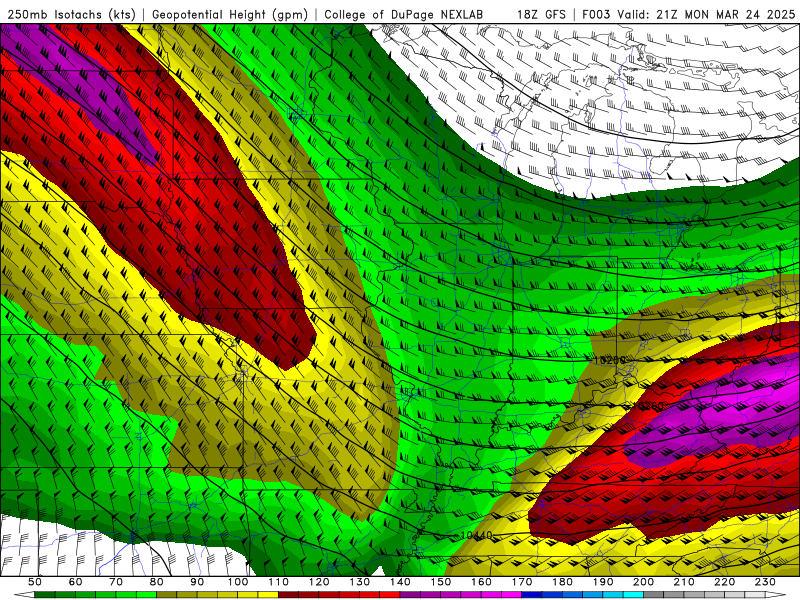Screen dimensions: 800x600
Task: Click the 160 kt value on the color scale
Action: pyautogui.click(x=481, y=582)
